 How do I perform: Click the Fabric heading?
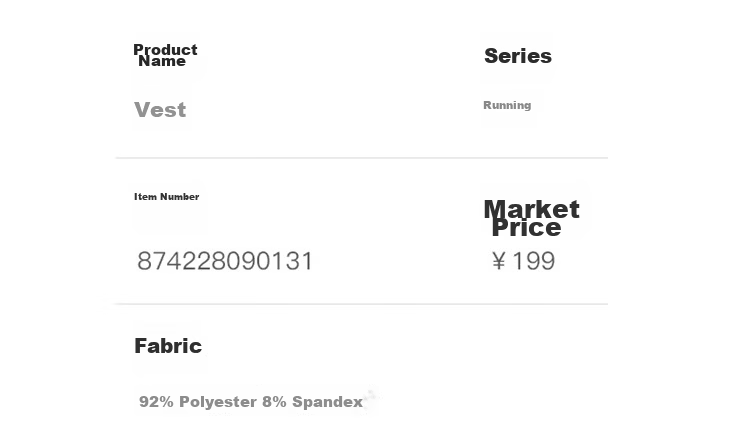[168, 346]
